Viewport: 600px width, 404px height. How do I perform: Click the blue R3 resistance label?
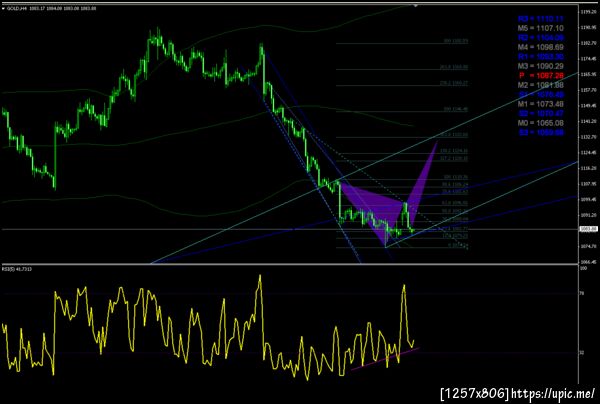click(x=541, y=19)
